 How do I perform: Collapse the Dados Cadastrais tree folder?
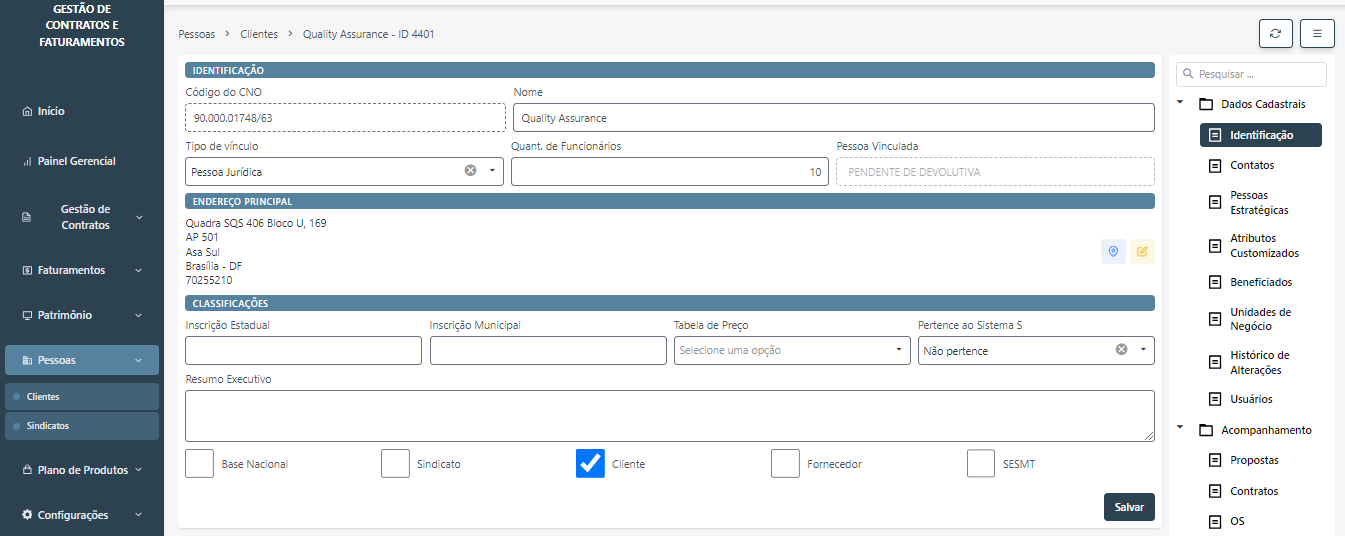[x=1180, y=103]
